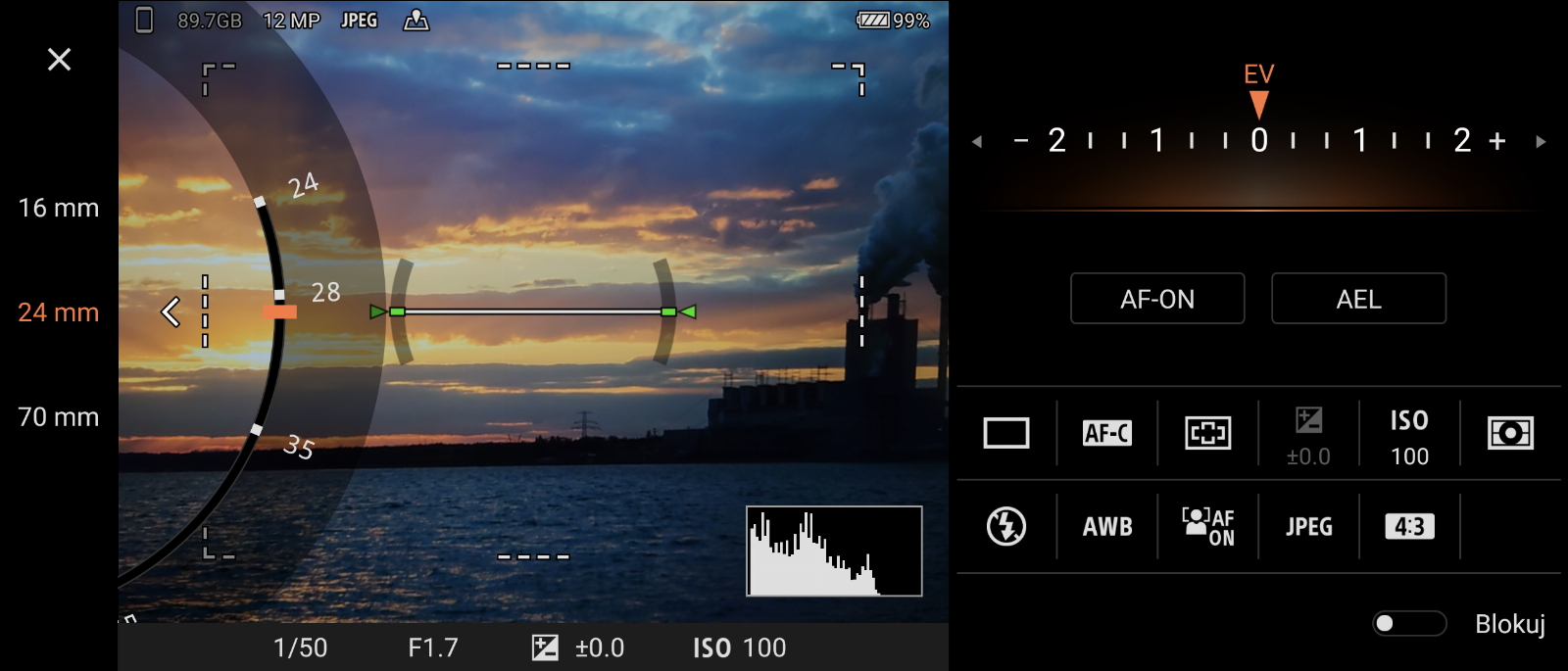Open AWB white balance setting
1568x671 pixels.
[1107, 527]
